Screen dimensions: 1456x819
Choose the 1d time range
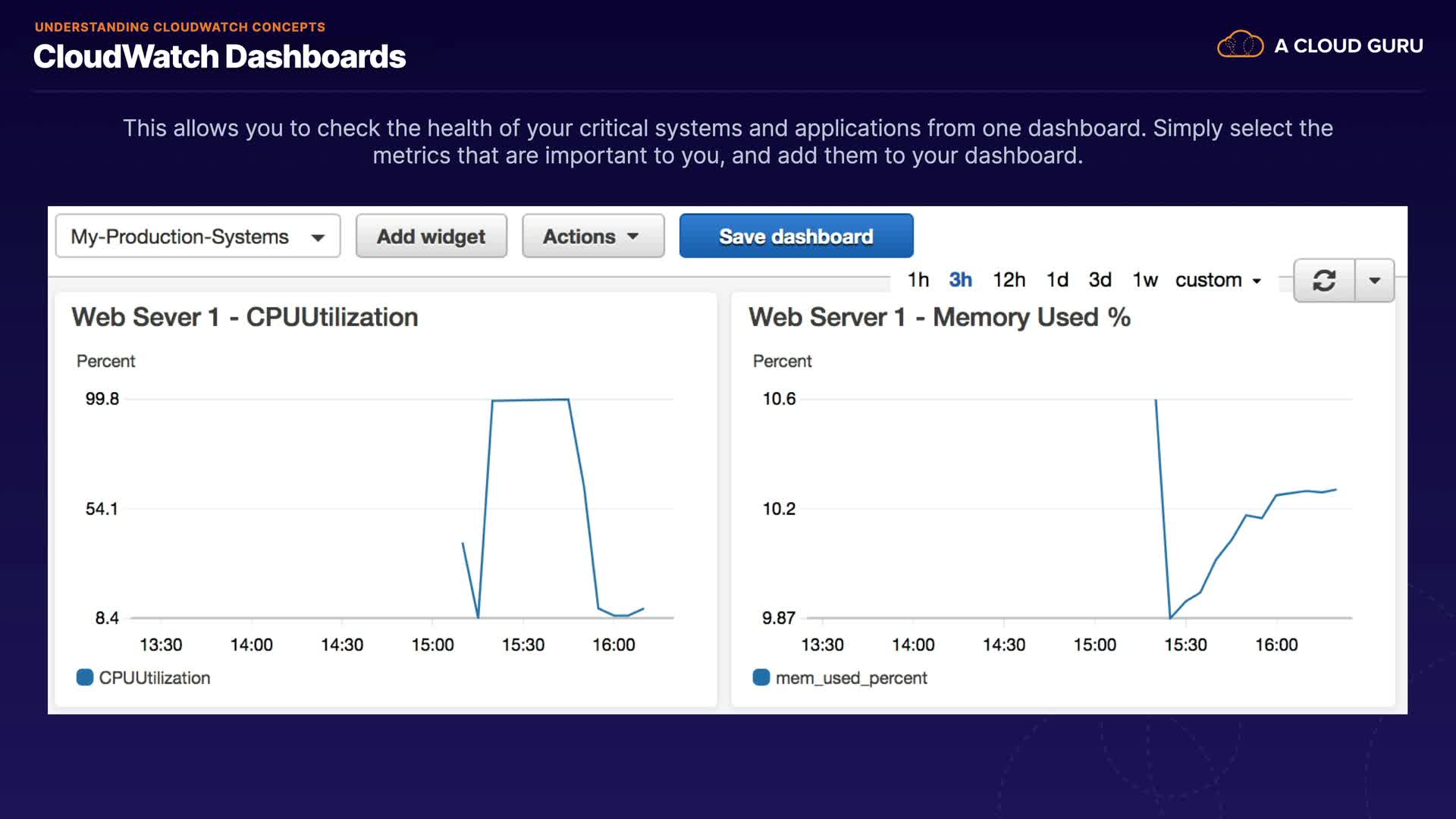tap(1057, 281)
